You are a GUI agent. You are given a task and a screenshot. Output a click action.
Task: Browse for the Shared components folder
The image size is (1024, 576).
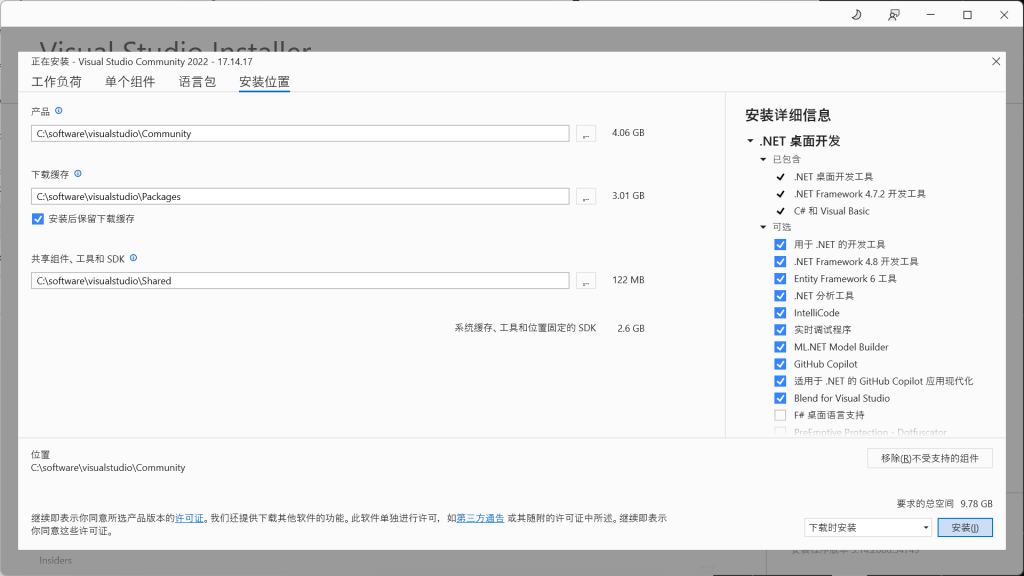point(586,281)
